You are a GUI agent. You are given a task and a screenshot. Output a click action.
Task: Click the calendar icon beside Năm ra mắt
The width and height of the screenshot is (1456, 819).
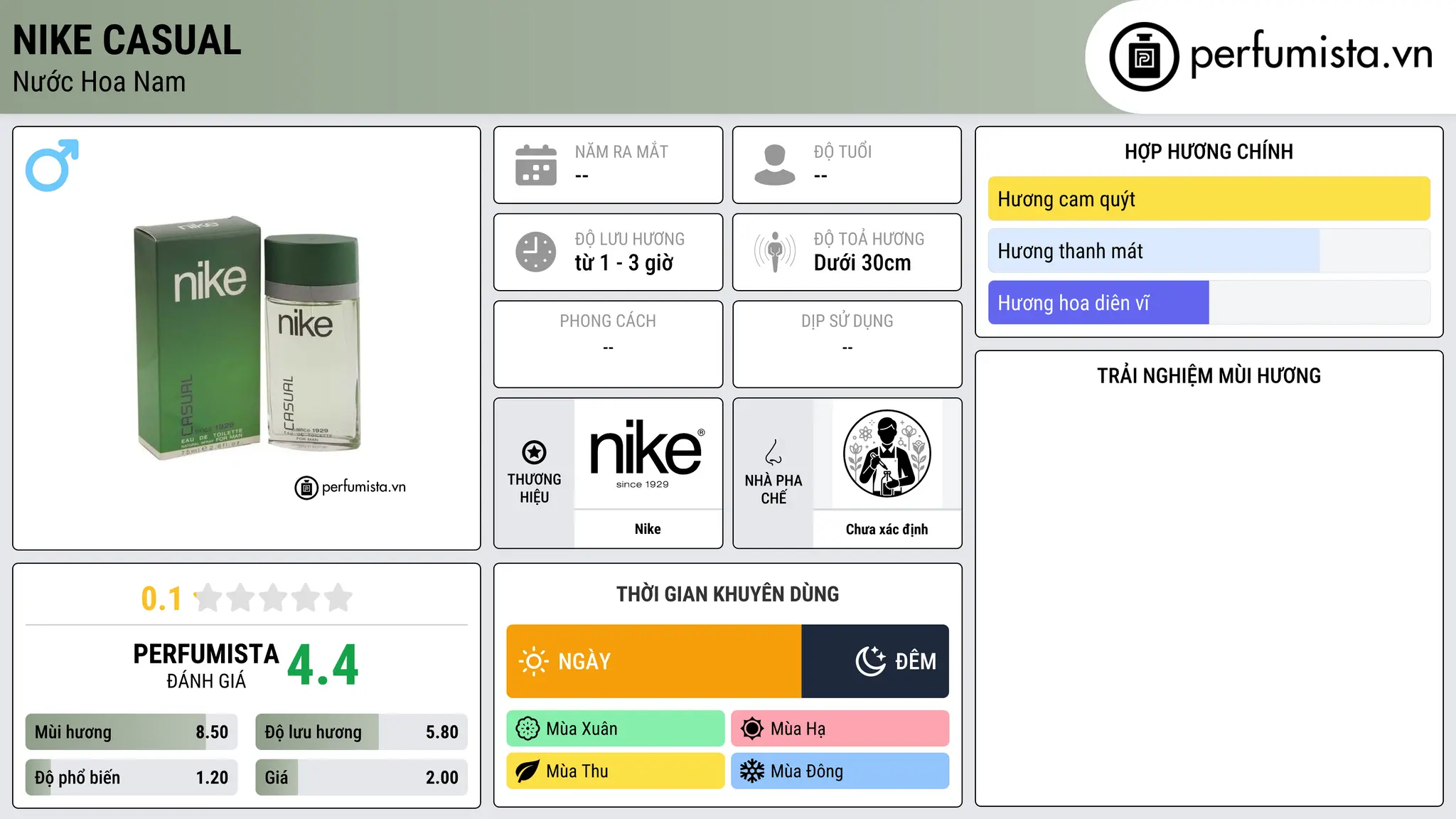click(x=536, y=165)
